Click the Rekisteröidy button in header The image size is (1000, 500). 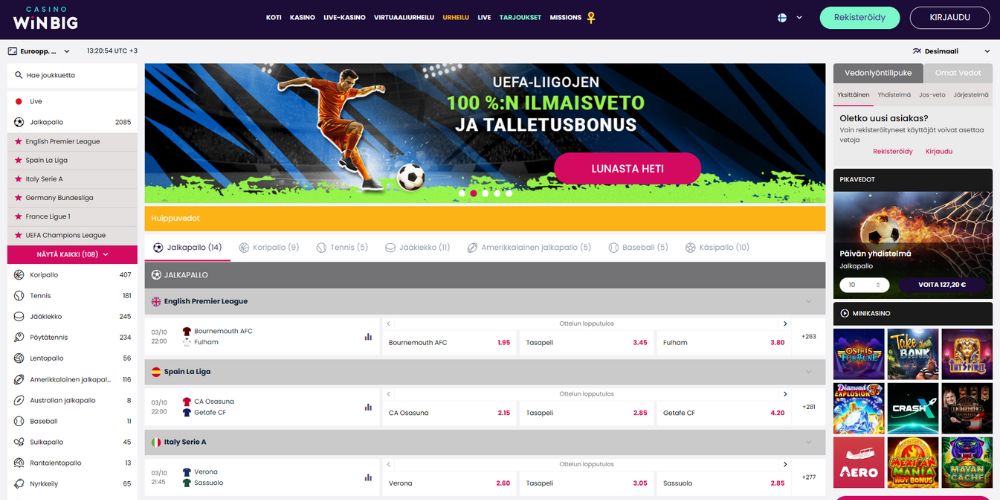[x=860, y=18]
